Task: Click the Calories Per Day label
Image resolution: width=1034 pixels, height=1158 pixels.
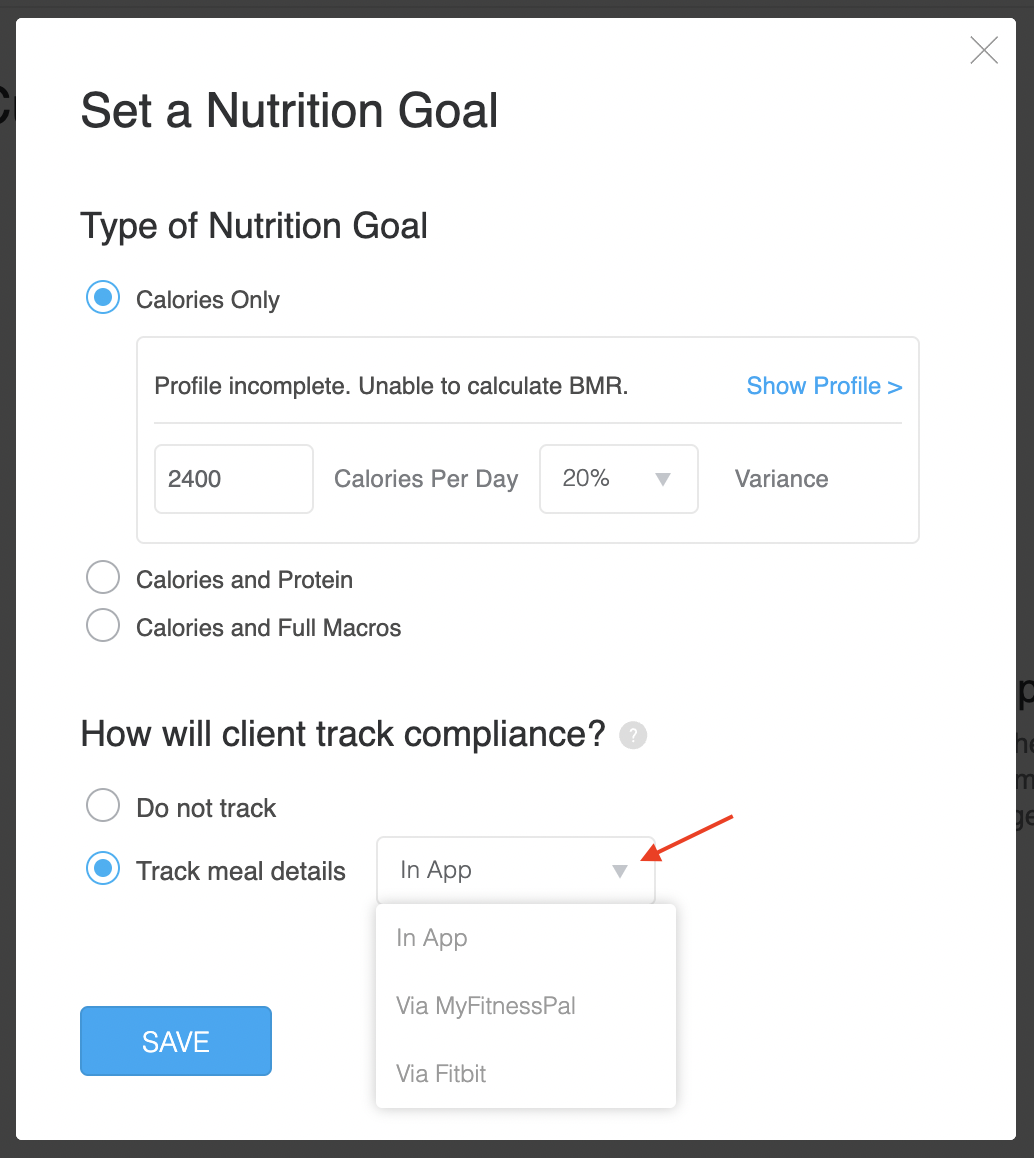Action: pyautogui.click(x=426, y=479)
